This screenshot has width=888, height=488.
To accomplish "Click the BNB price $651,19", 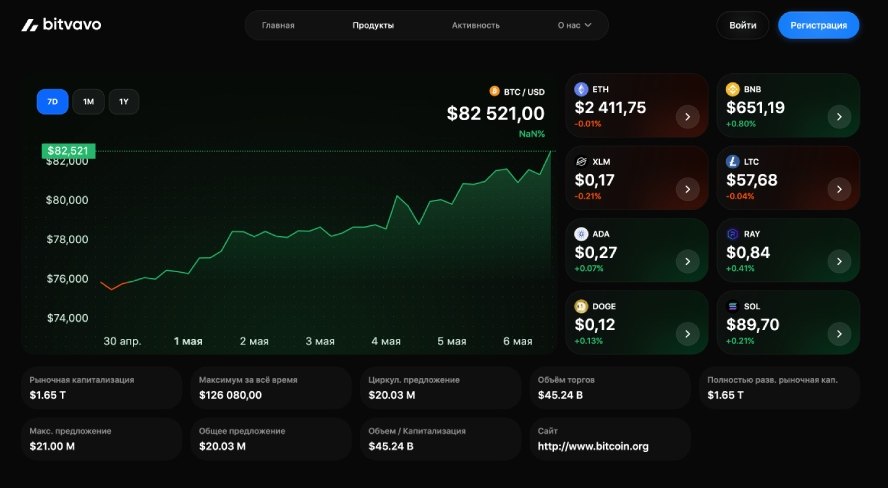I will [755, 108].
